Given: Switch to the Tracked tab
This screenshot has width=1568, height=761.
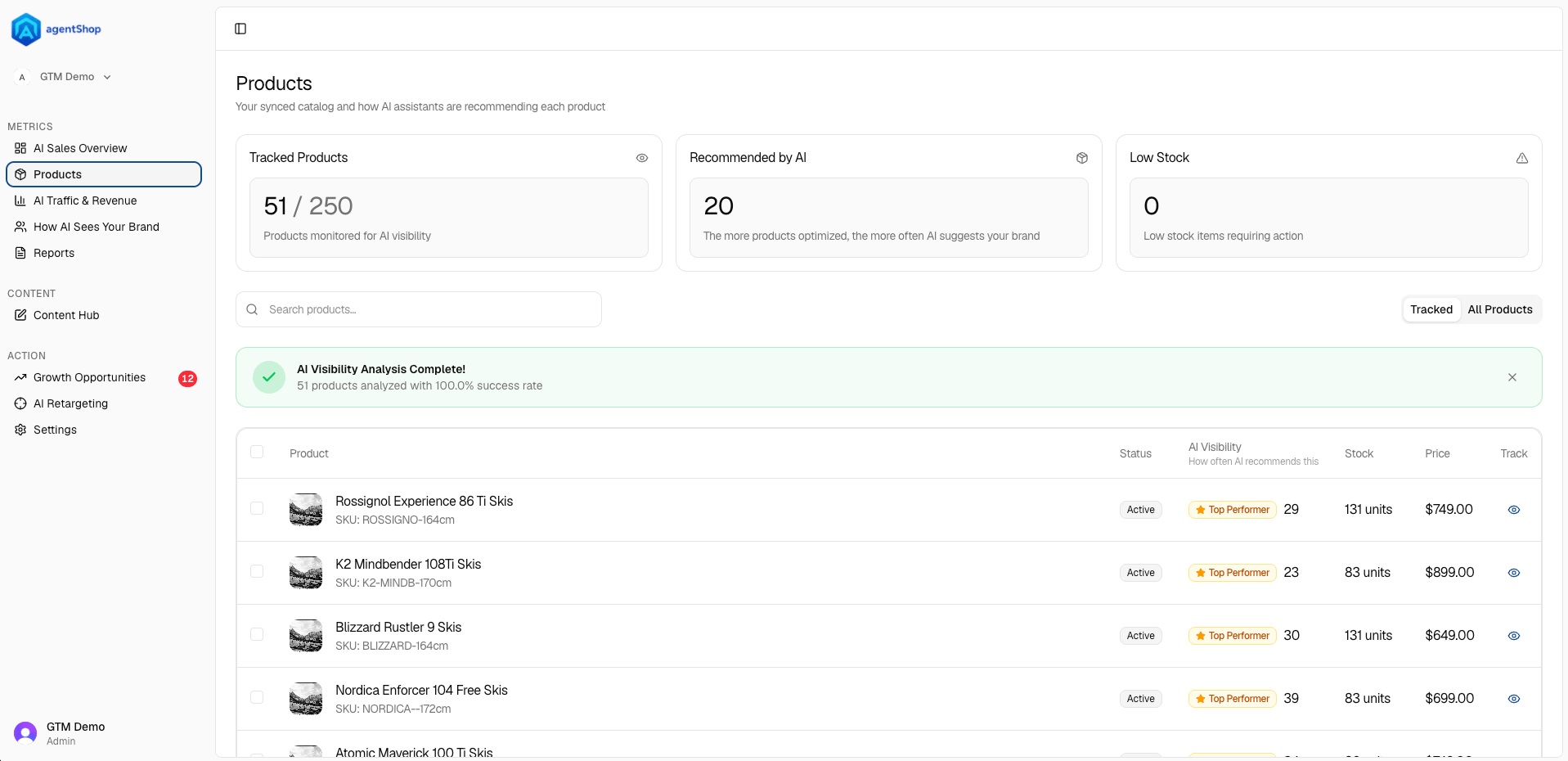Looking at the screenshot, I should click(1431, 309).
